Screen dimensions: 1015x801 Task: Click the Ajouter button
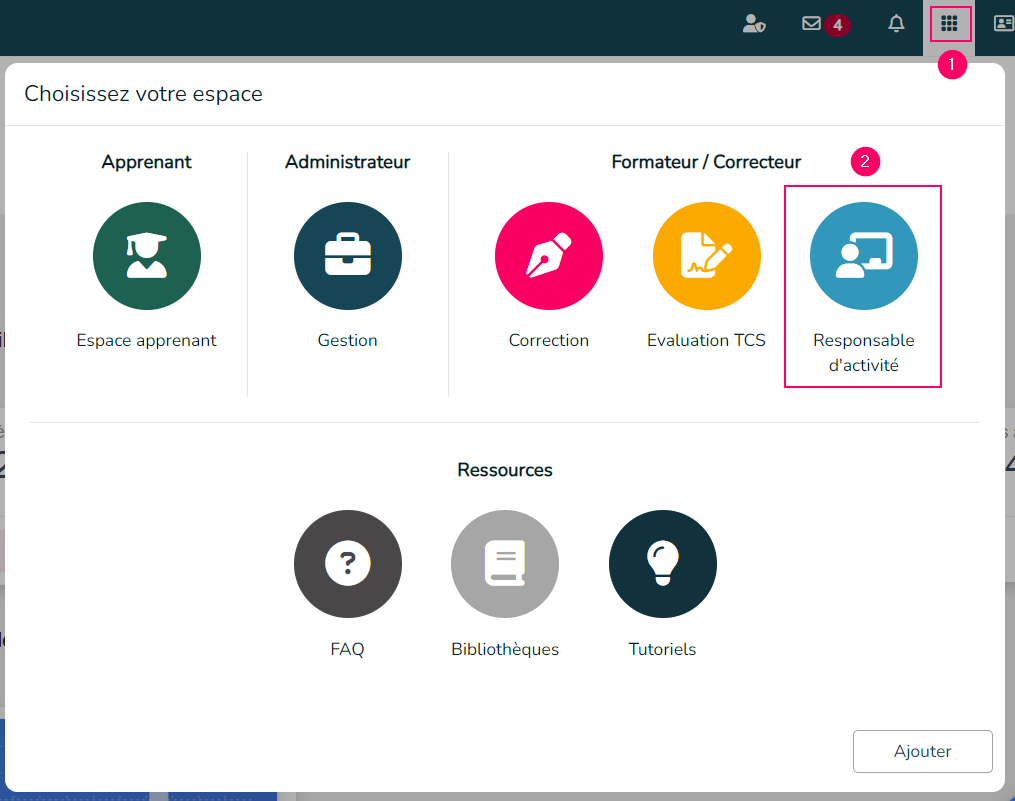[x=921, y=751]
